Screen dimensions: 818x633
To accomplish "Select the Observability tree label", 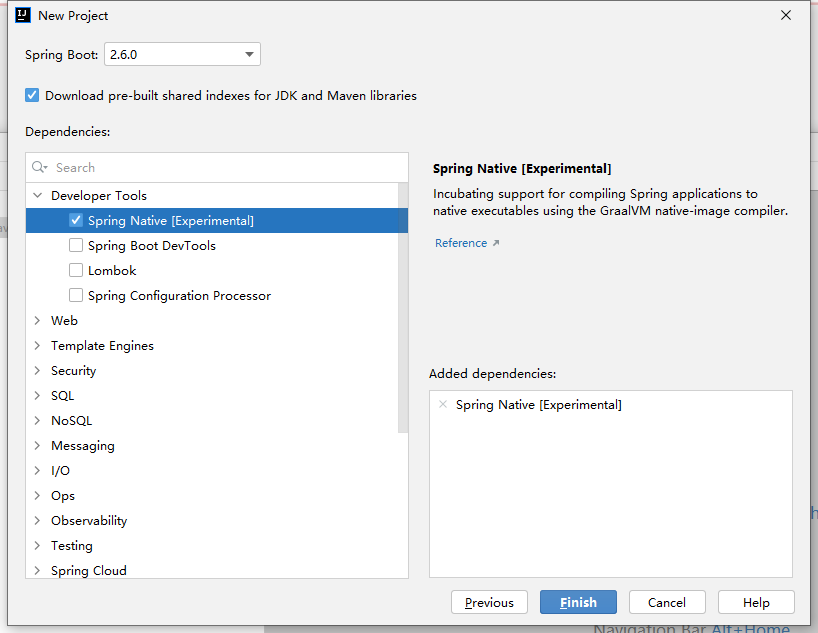I will 89,521.
